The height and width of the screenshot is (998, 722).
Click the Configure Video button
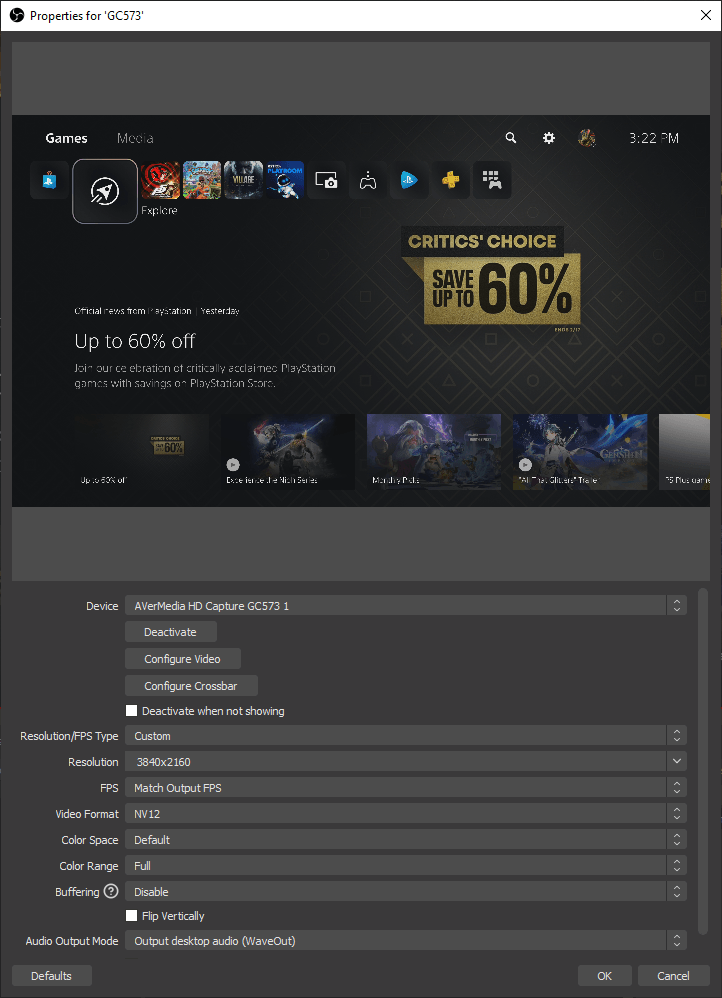coord(183,659)
